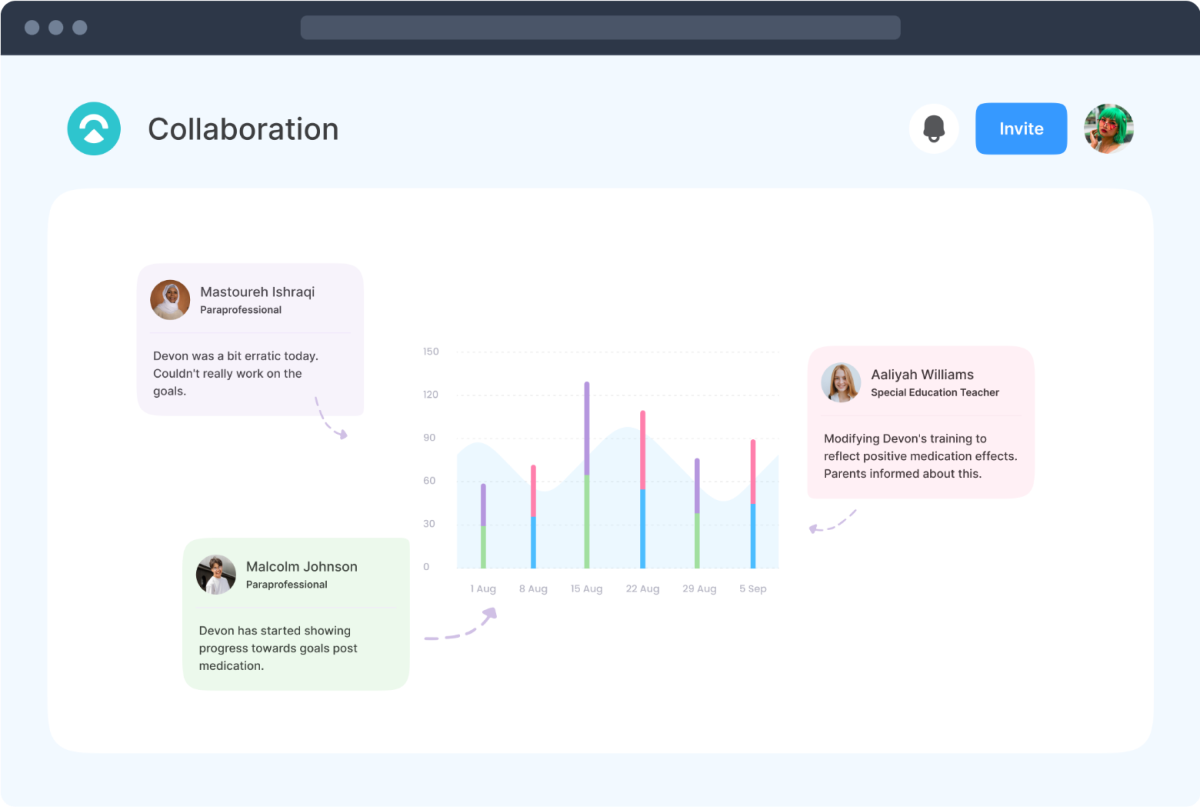Click the 29 Aug bar in chart
The image size is (1200, 808).
(697, 513)
